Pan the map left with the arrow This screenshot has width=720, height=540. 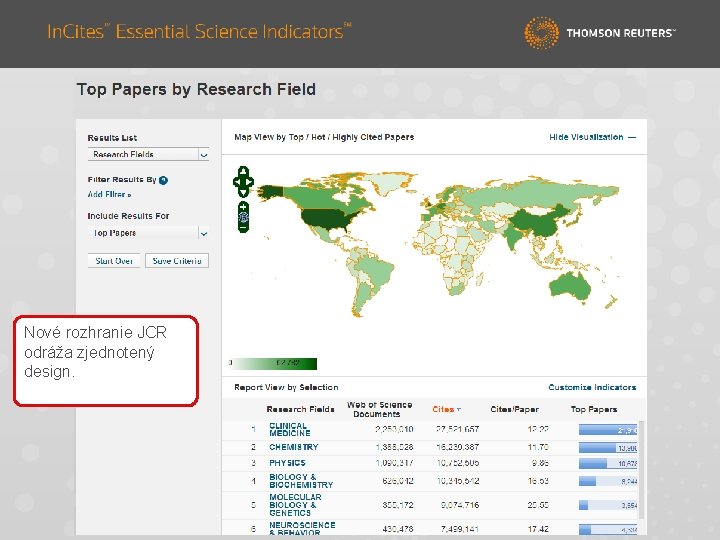237,182
